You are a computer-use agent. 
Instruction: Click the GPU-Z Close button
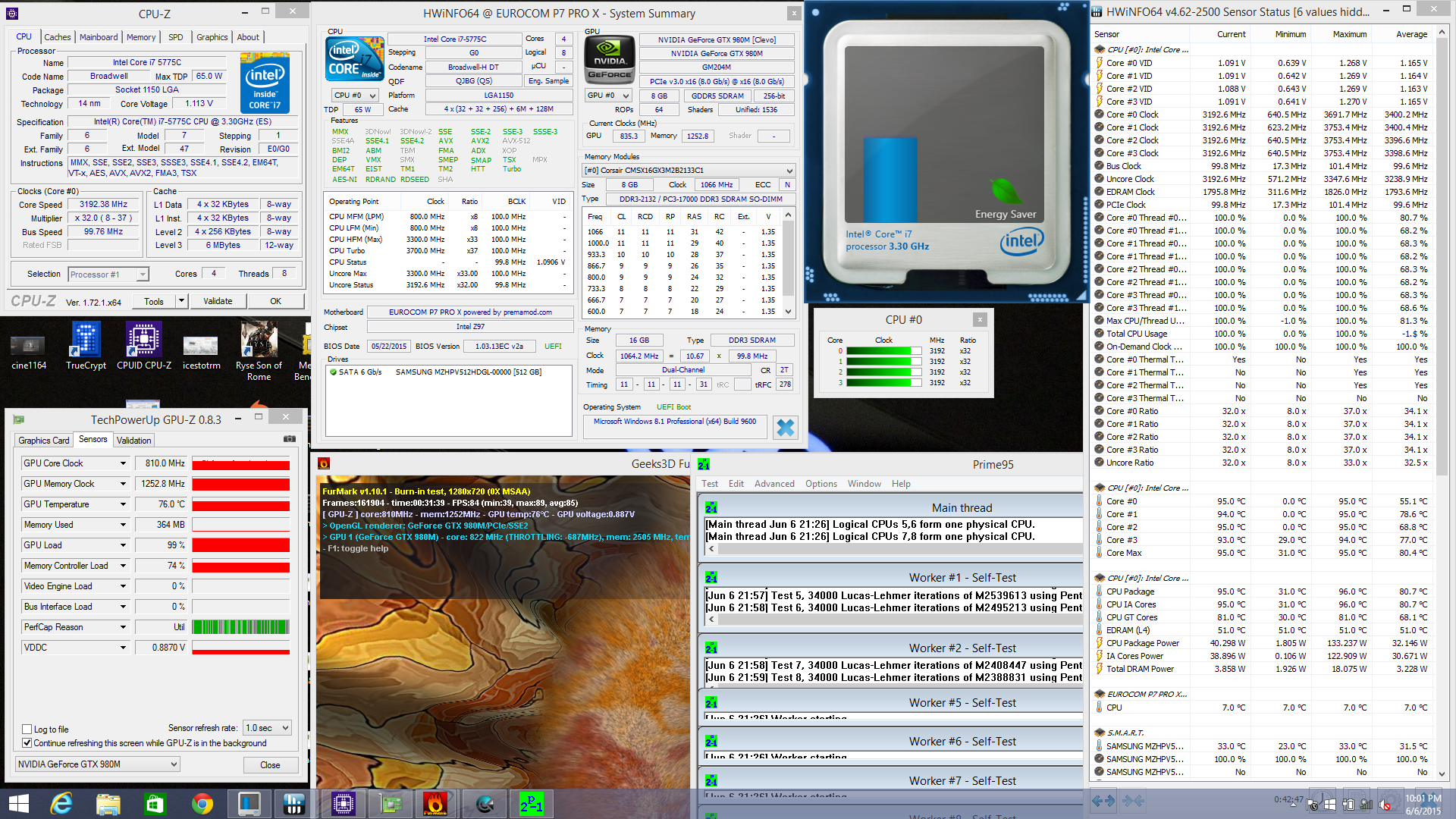click(270, 764)
